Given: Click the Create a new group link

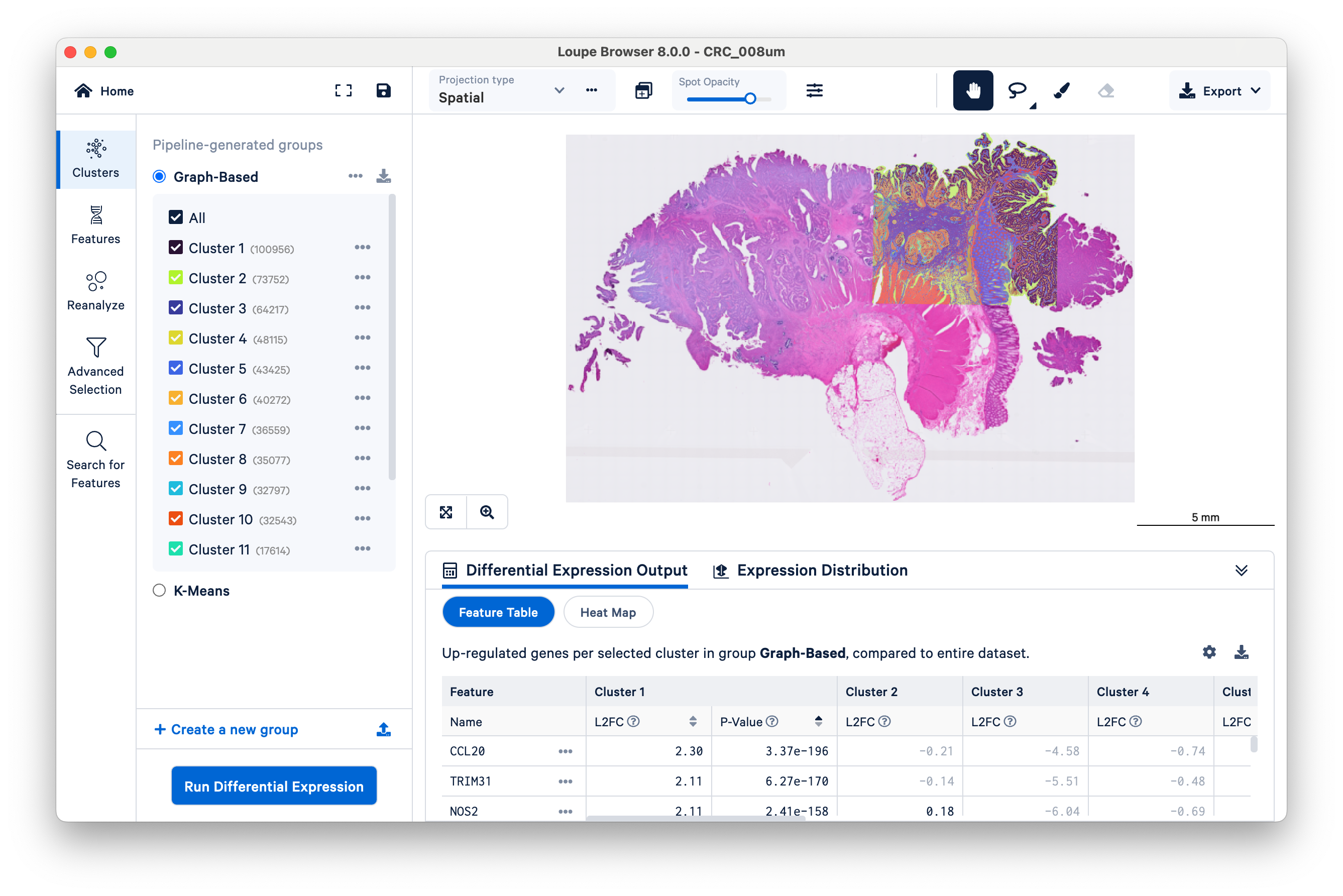Looking at the screenshot, I should point(227,729).
